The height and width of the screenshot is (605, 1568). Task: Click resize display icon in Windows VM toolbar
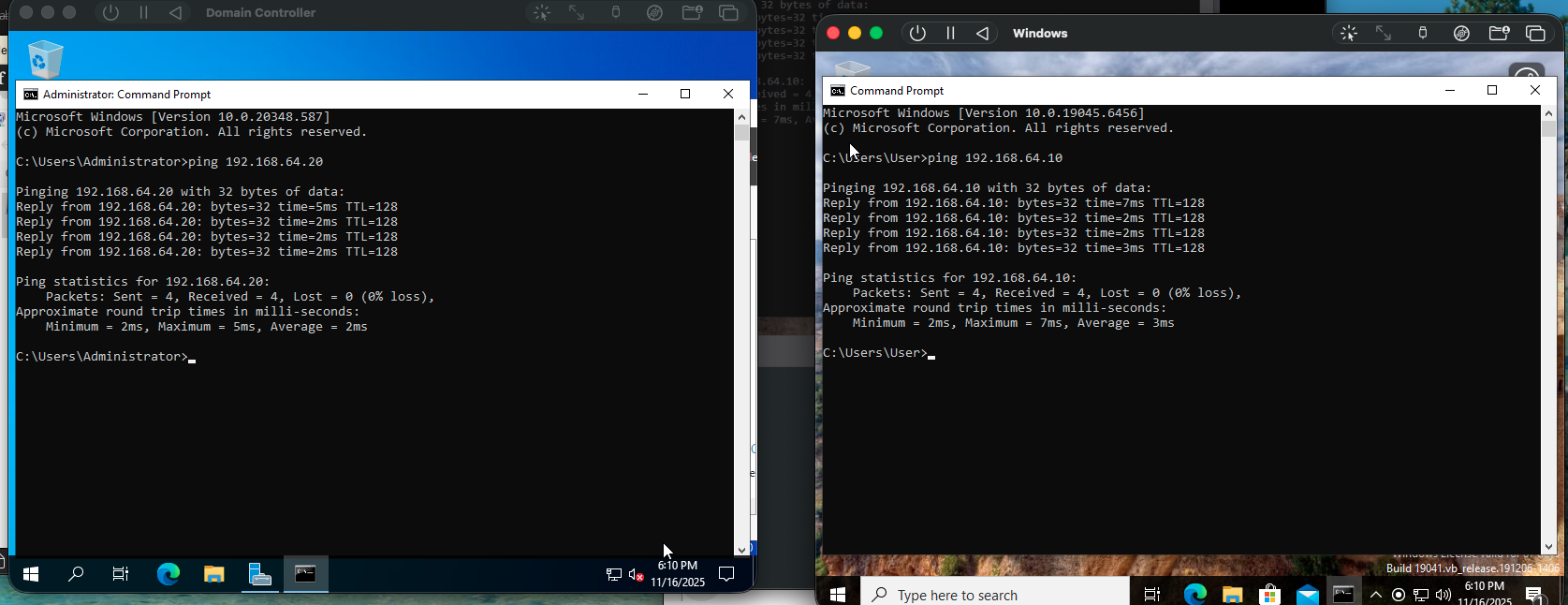click(1384, 33)
